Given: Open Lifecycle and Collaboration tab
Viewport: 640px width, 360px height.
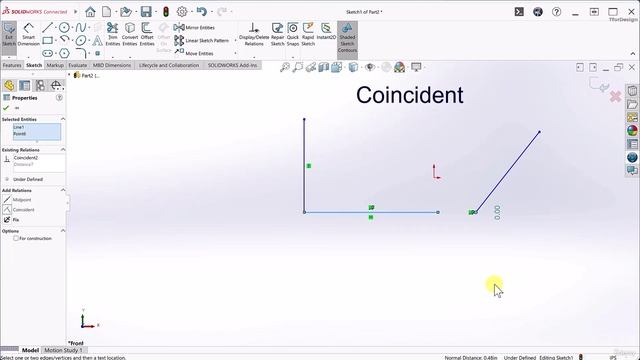Looking at the screenshot, I should point(169,65).
